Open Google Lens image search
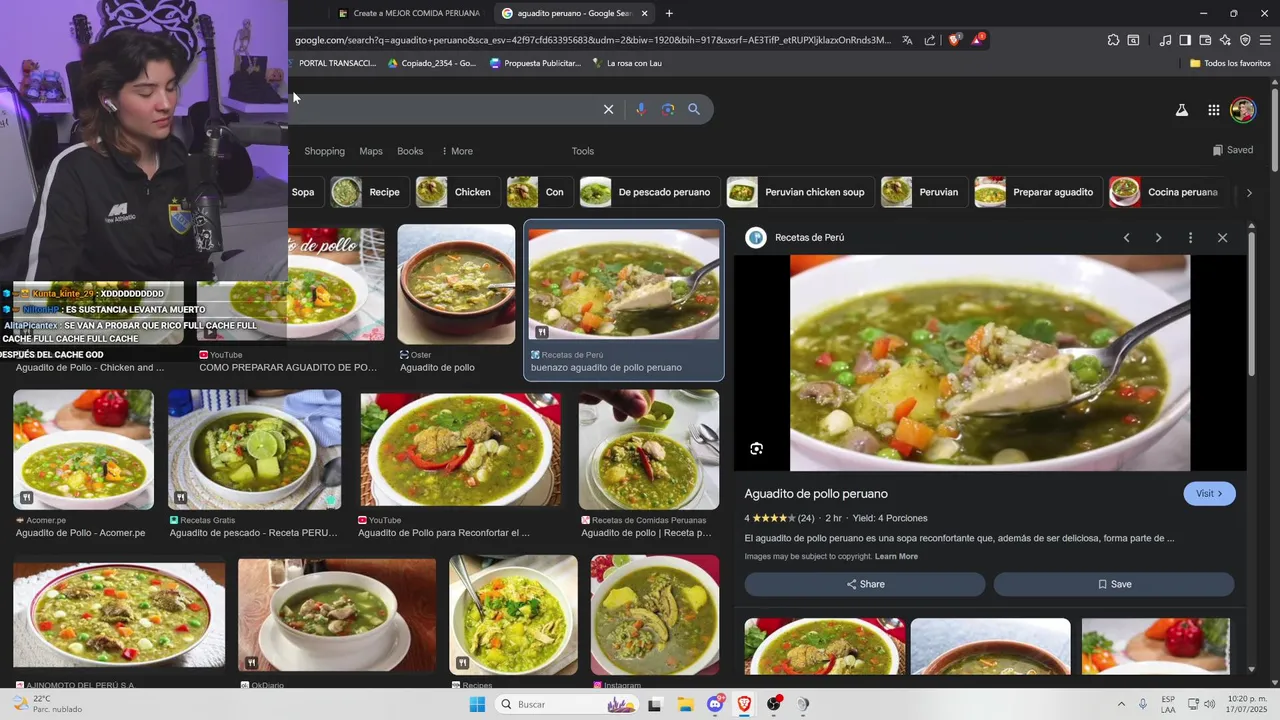Screen dimensions: 1280x720 coord(668,109)
